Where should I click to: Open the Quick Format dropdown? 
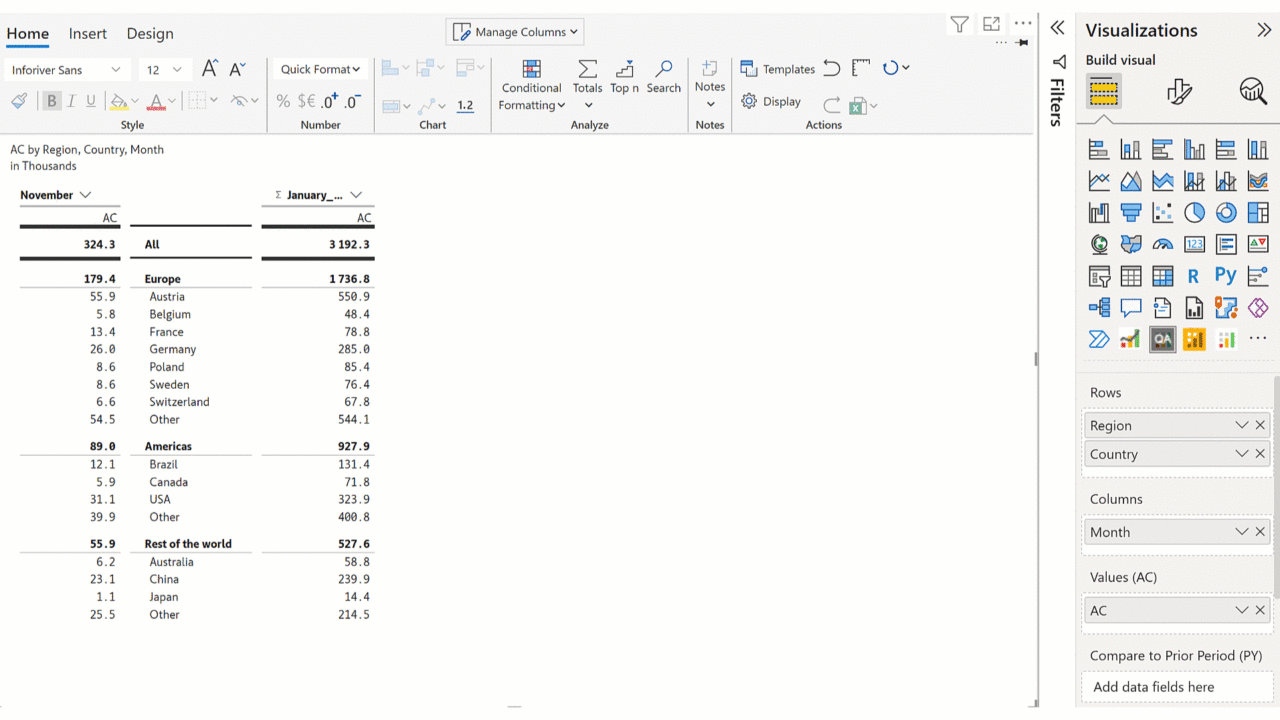pyautogui.click(x=320, y=69)
